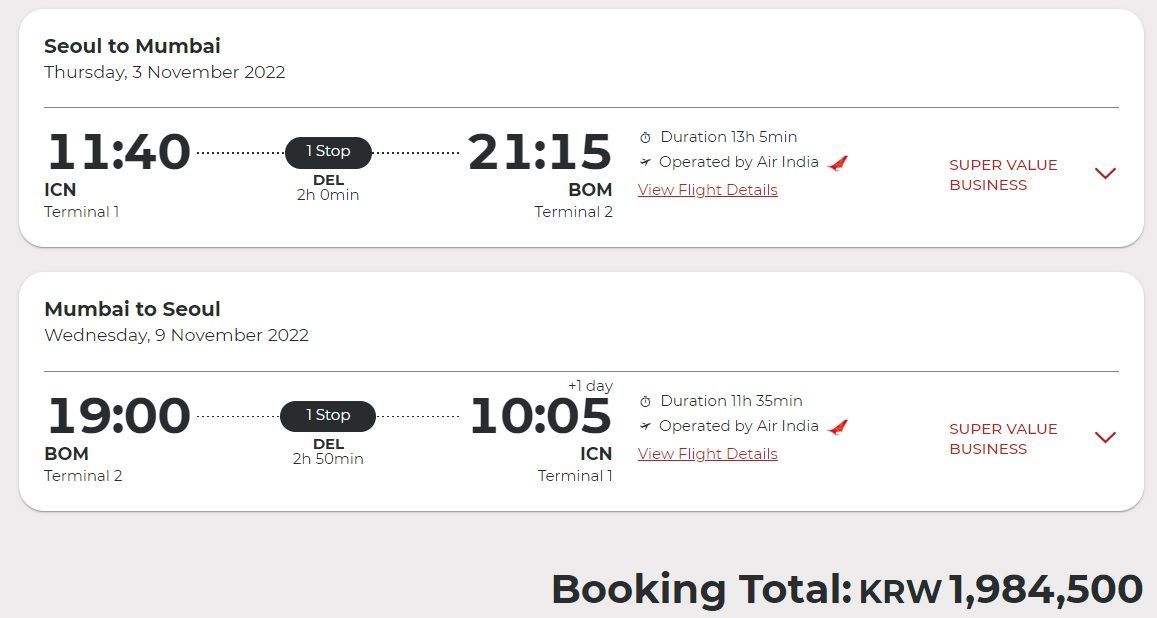
Task: Open View Flight Details for Seoul to Mumbai
Action: pyautogui.click(x=708, y=190)
